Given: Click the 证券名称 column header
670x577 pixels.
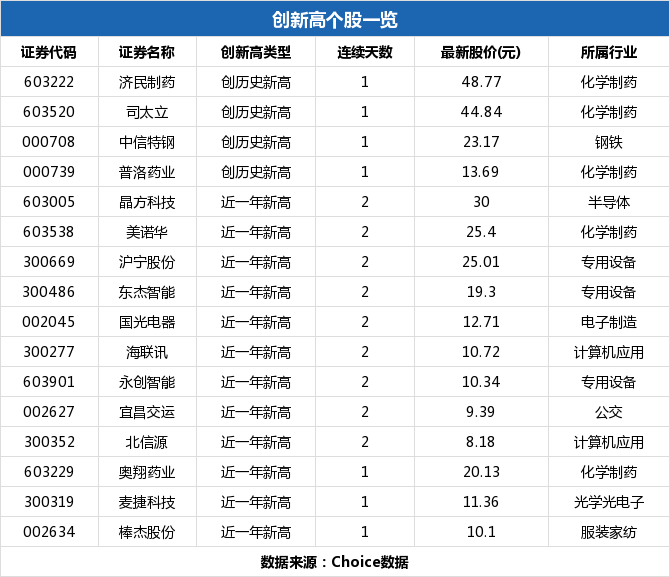Looking at the screenshot, I should [x=146, y=52].
